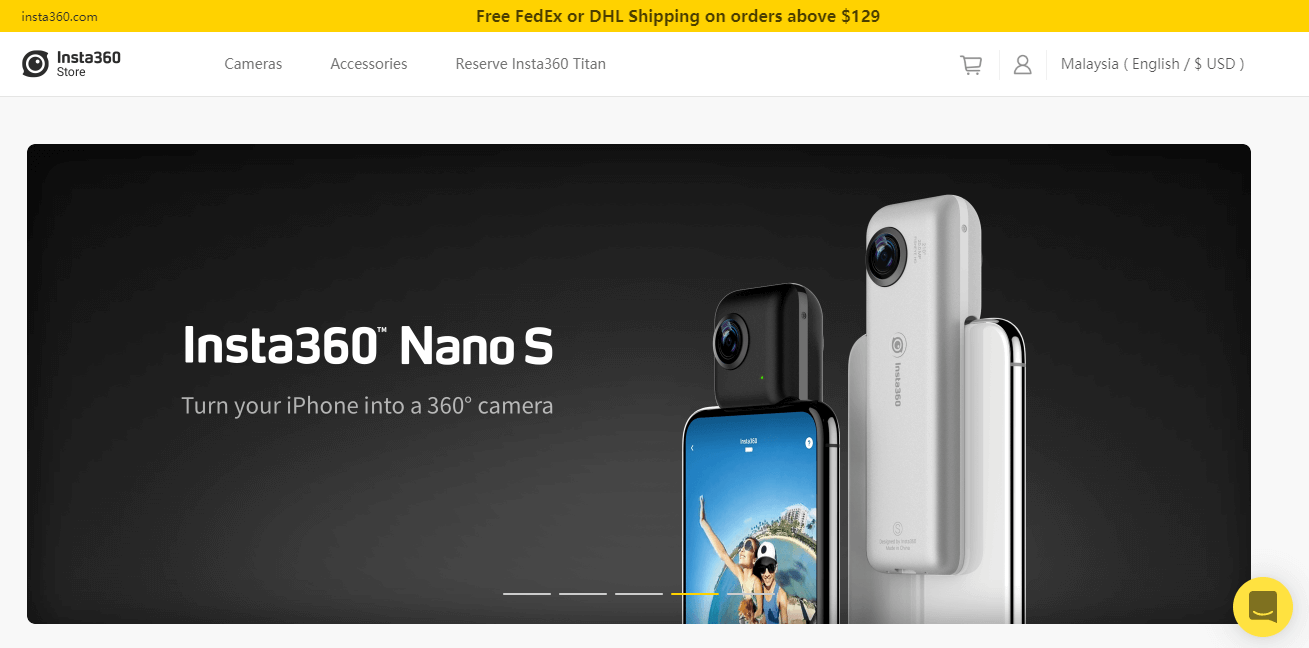This screenshot has width=1309, height=648.
Task: Select the active yellow carousel indicator
Action: pos(695,594)
